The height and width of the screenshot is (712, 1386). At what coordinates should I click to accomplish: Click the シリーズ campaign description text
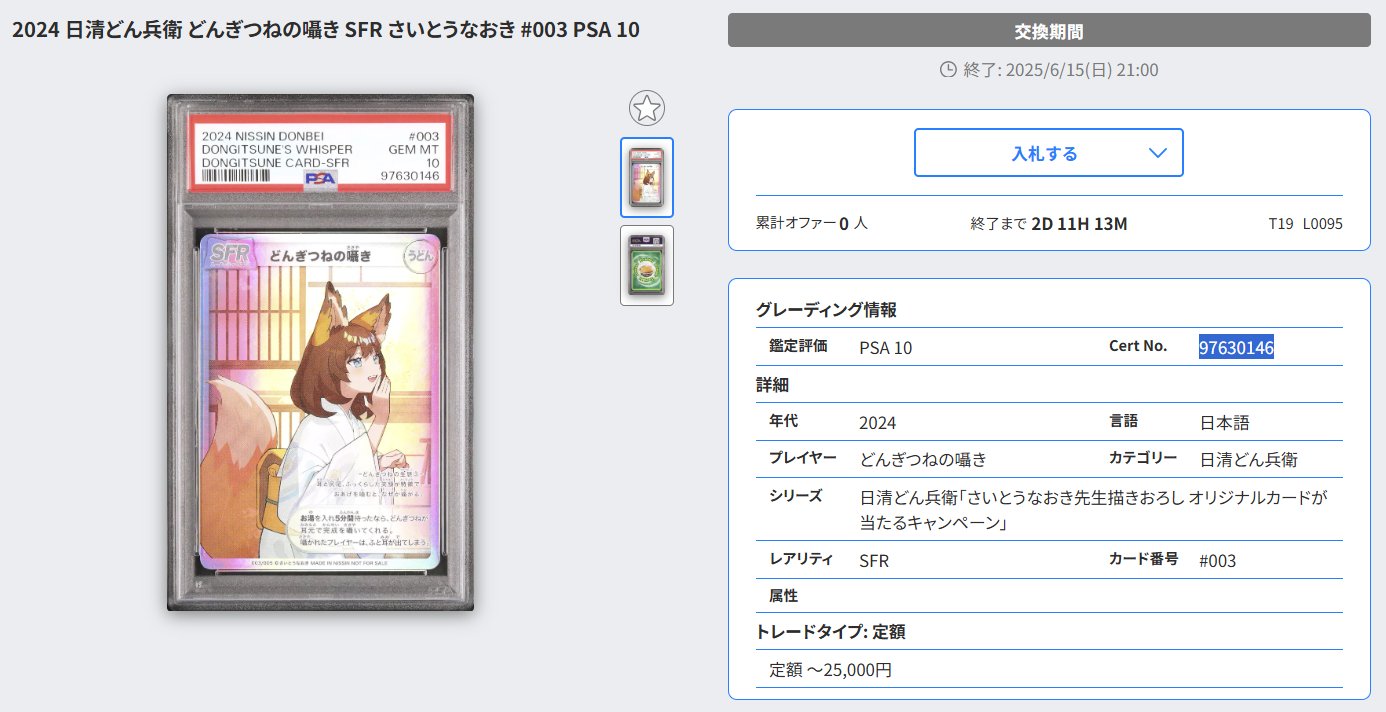1093,510
